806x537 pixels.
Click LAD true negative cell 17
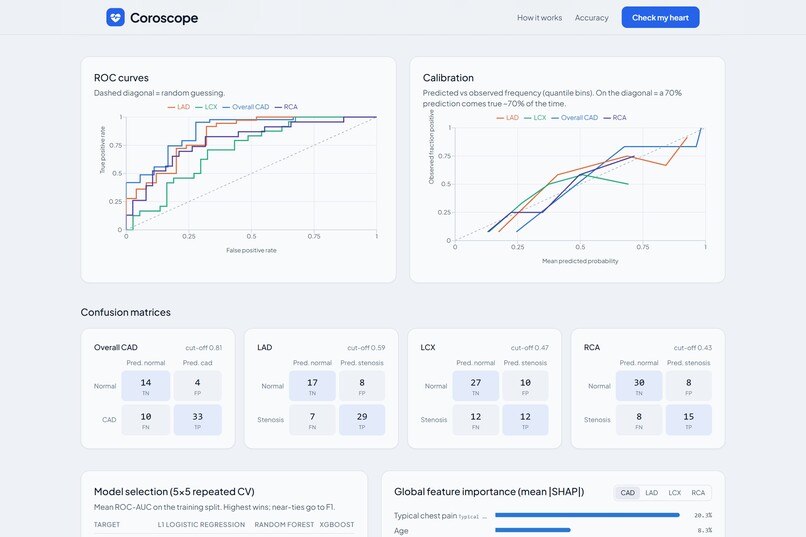pyautogui.click(x=312, y=386)
